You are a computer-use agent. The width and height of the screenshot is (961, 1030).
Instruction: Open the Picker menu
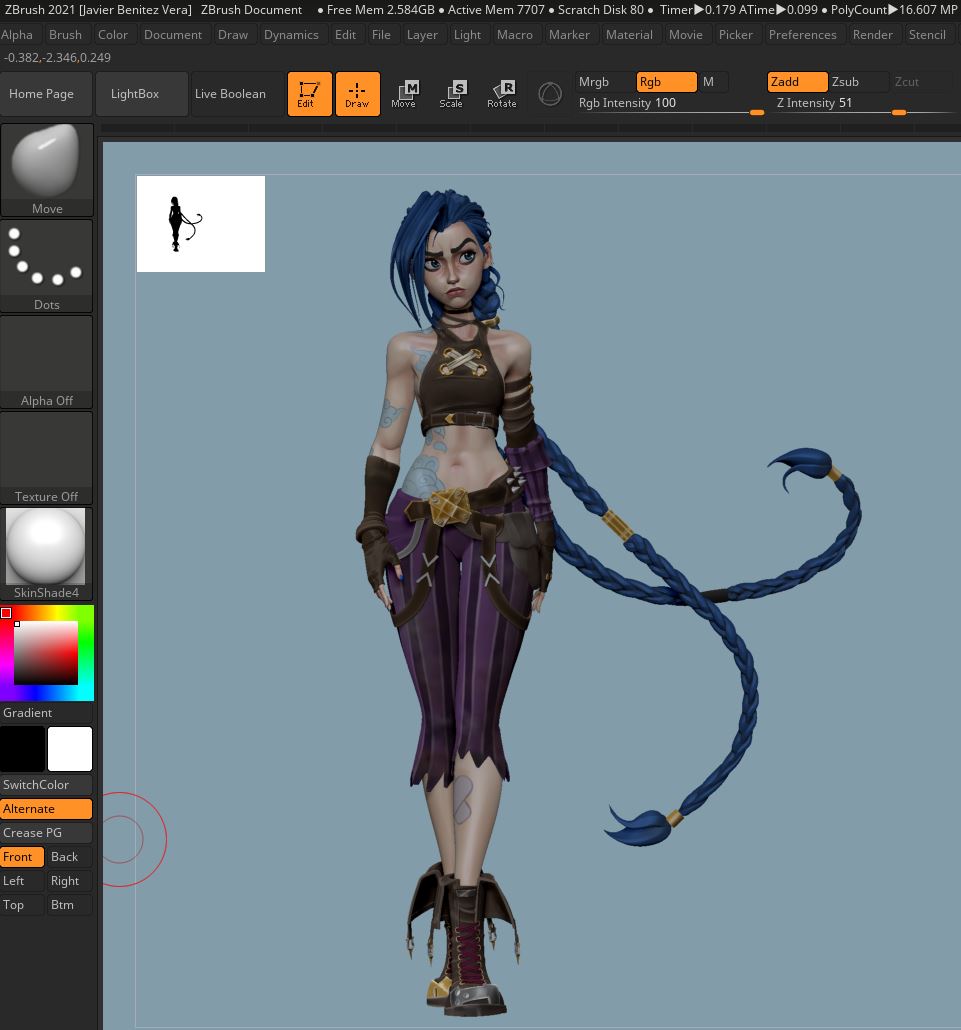[736, 35]
